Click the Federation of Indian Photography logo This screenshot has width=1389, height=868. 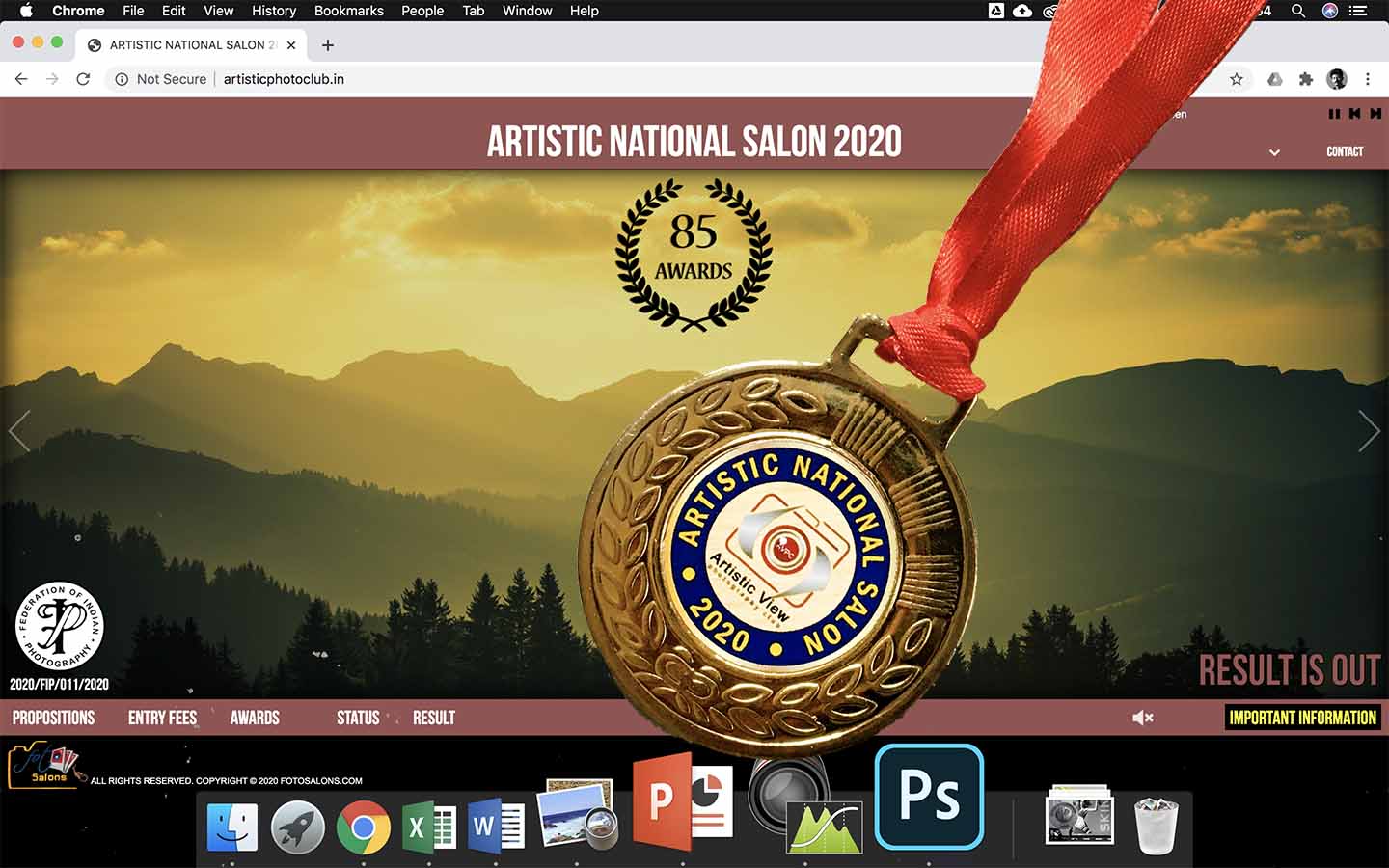point(60,627)
